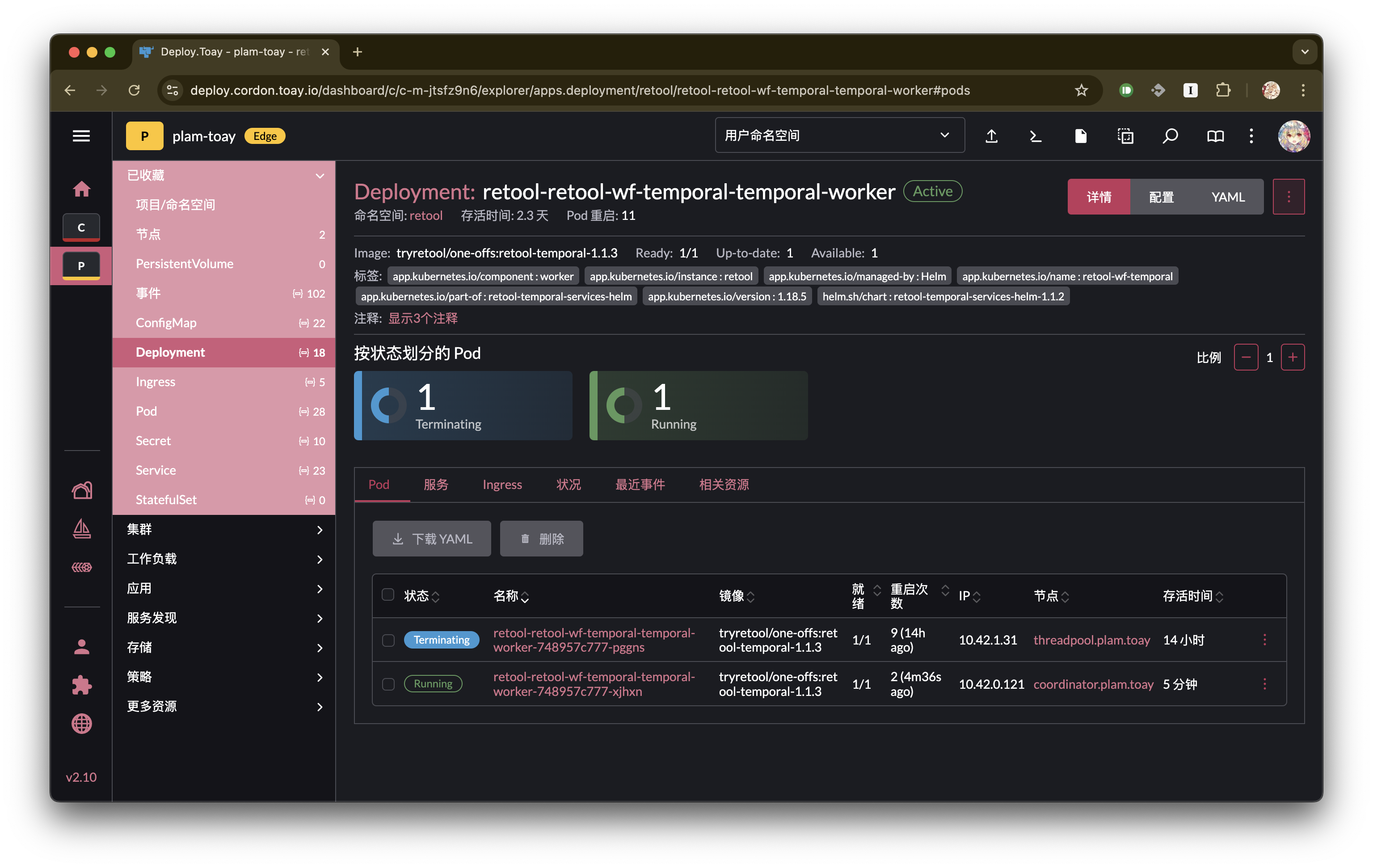The image size is (1373, 868).
Task: Go to the home icon in sidebar
Action: tap(81, 189)
